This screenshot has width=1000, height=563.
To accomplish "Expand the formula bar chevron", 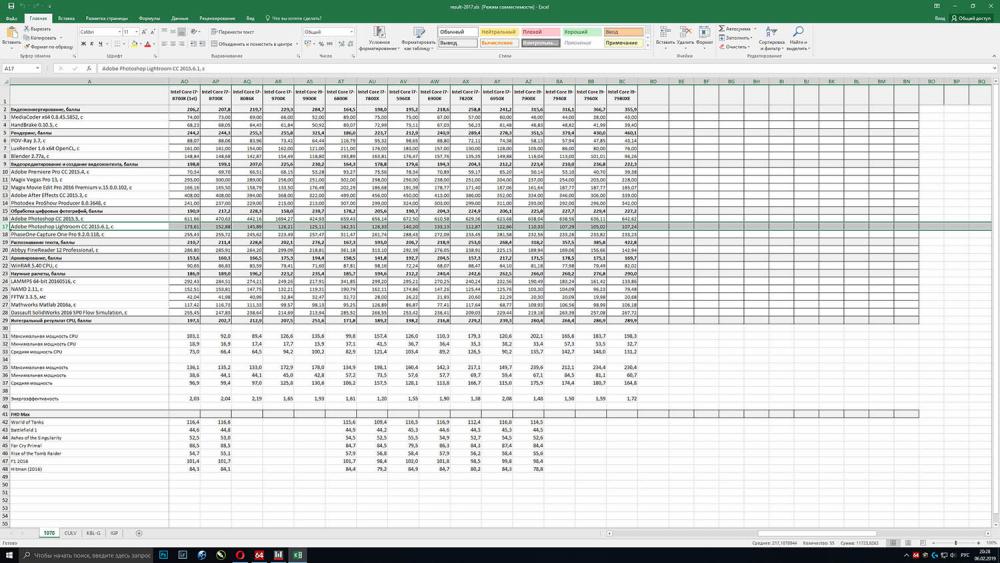I will pos(994,68).
